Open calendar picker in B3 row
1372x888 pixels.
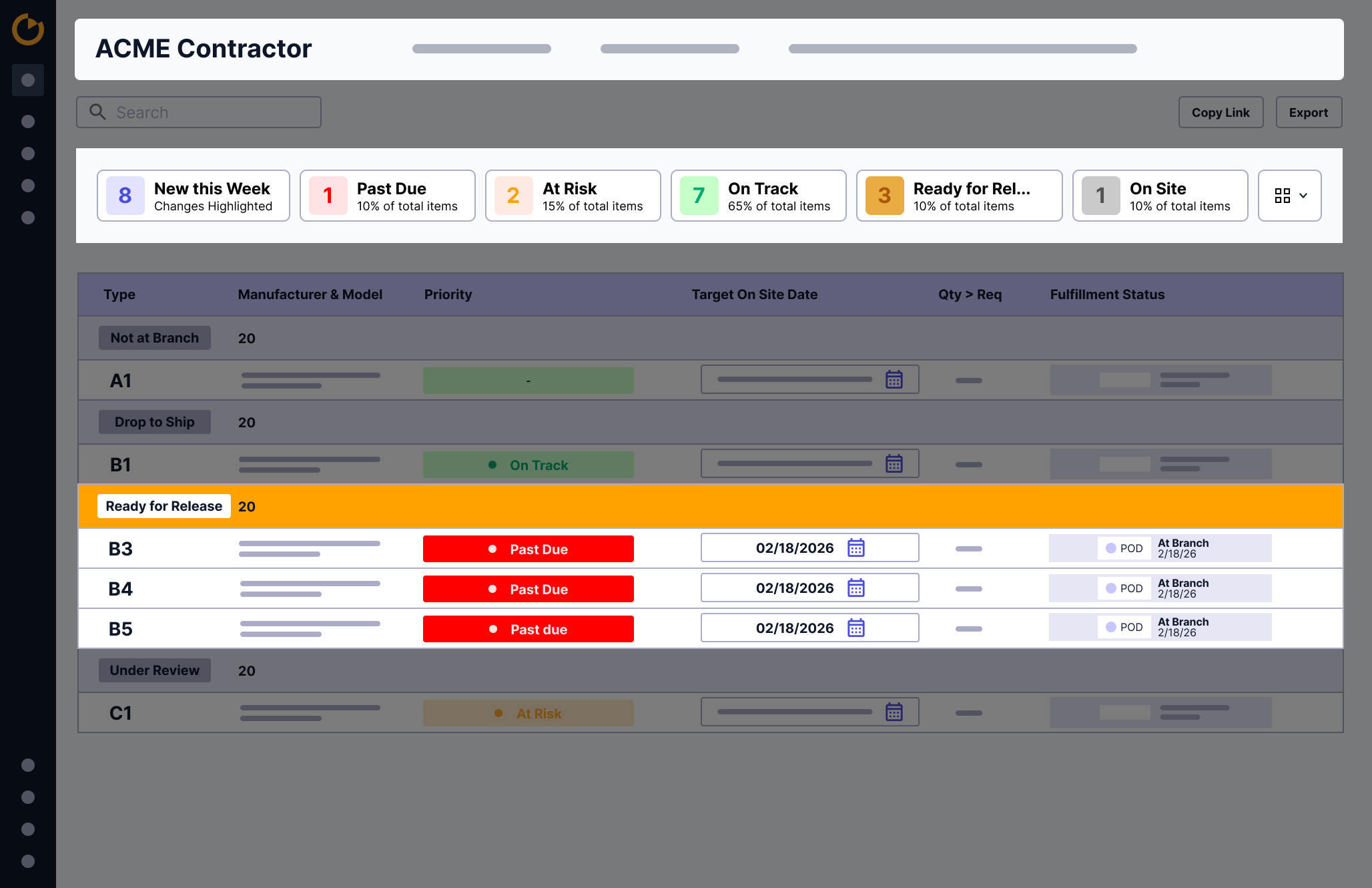856,548
